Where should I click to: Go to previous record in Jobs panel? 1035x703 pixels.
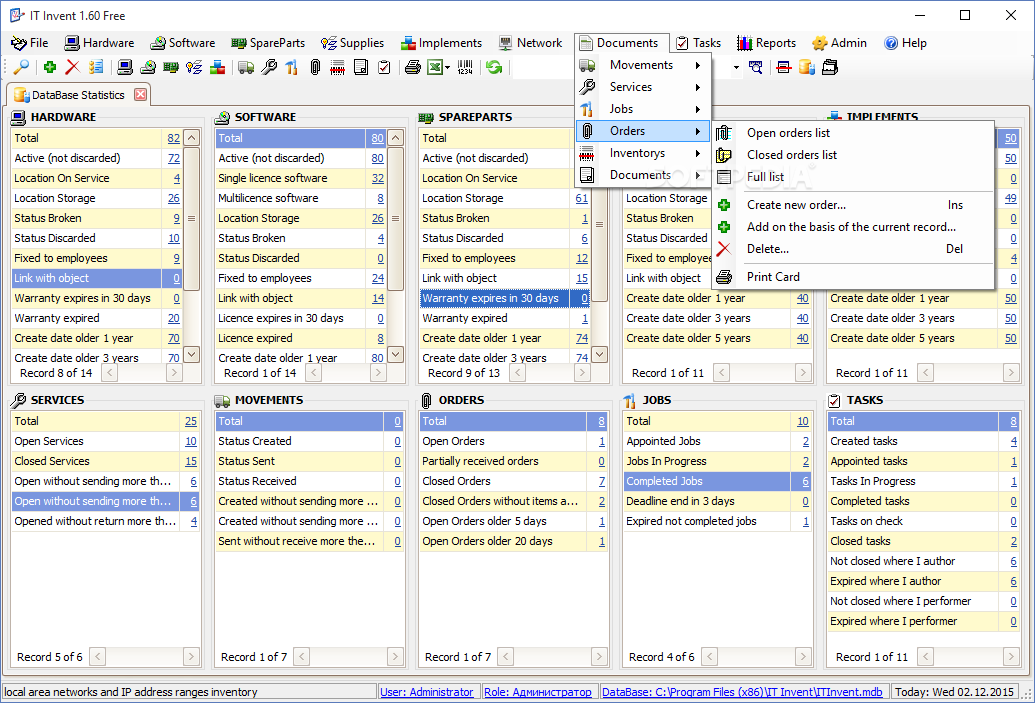pos(710,657)
